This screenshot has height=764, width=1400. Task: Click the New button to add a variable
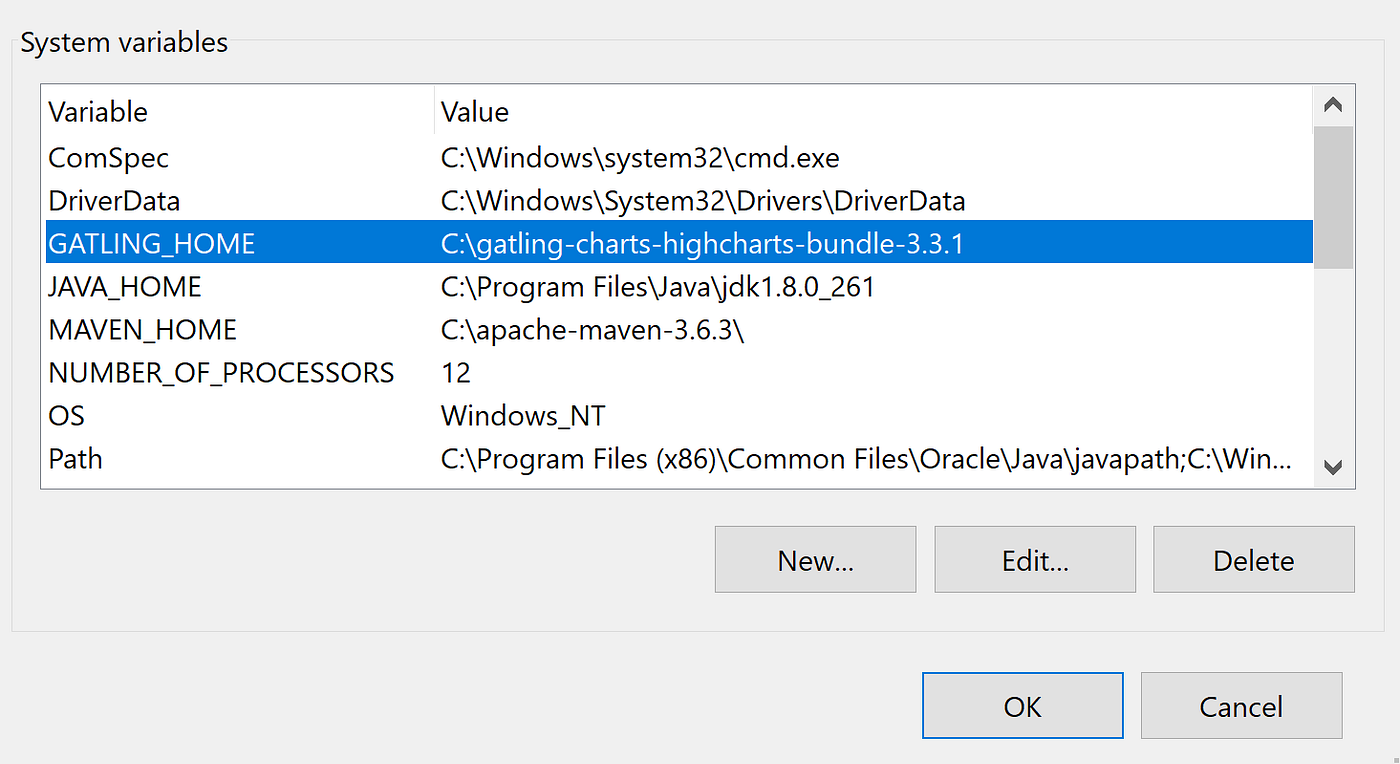814,559
